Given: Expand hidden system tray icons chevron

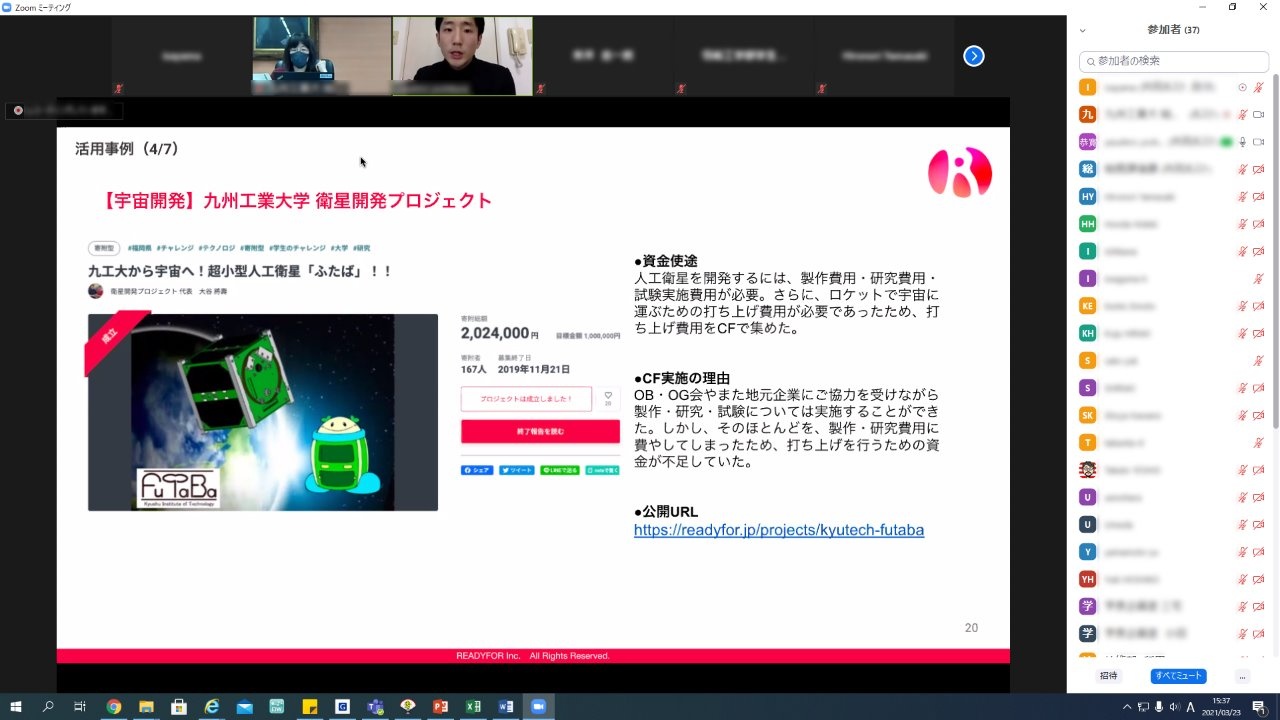Looking at the screenshot, I should click(x=1127, y=706).
